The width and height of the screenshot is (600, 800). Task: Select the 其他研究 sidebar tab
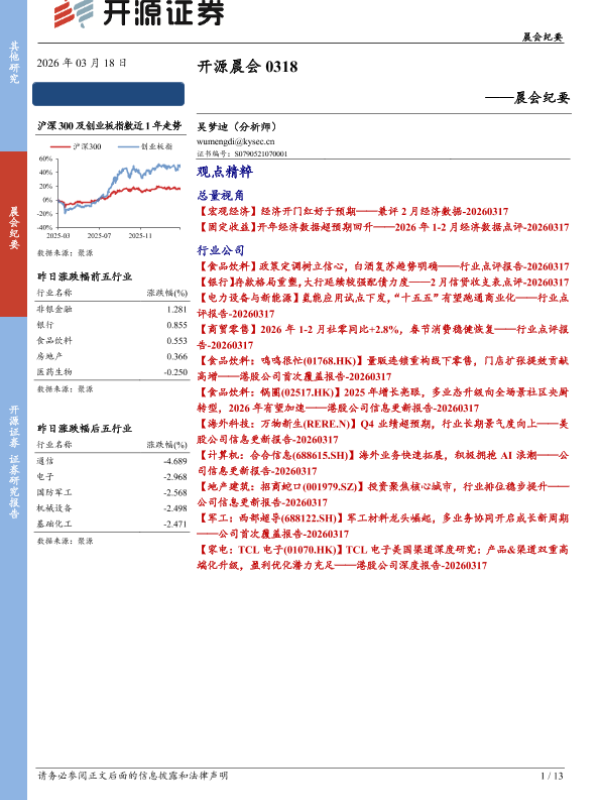tap(14, 62)
